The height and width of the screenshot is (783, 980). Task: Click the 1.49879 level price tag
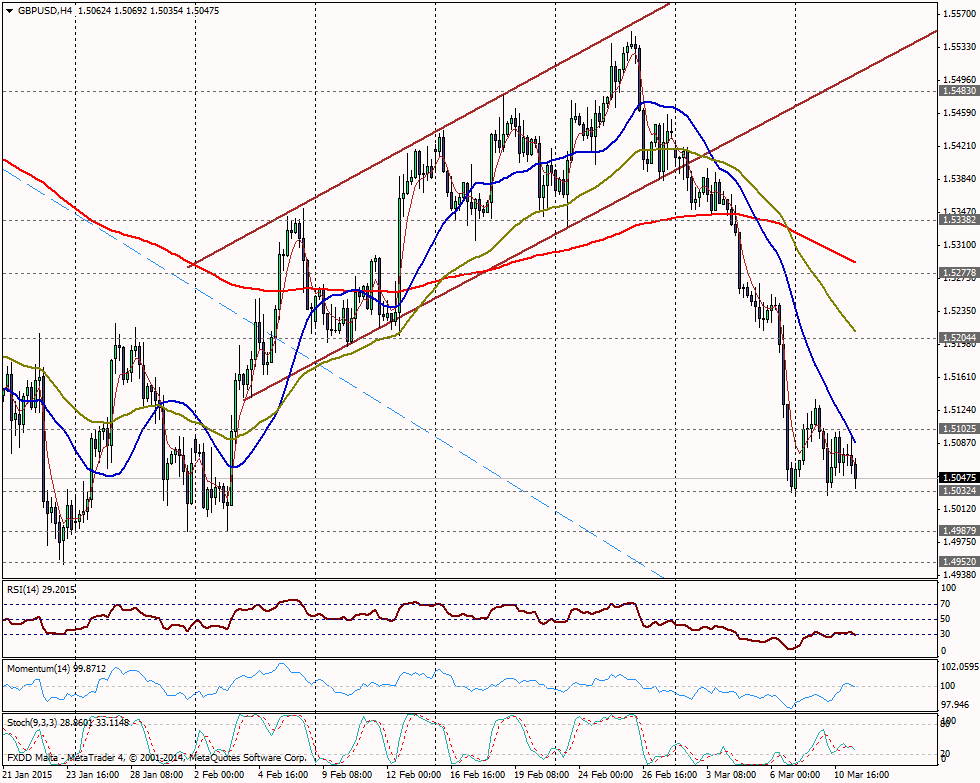957,530
